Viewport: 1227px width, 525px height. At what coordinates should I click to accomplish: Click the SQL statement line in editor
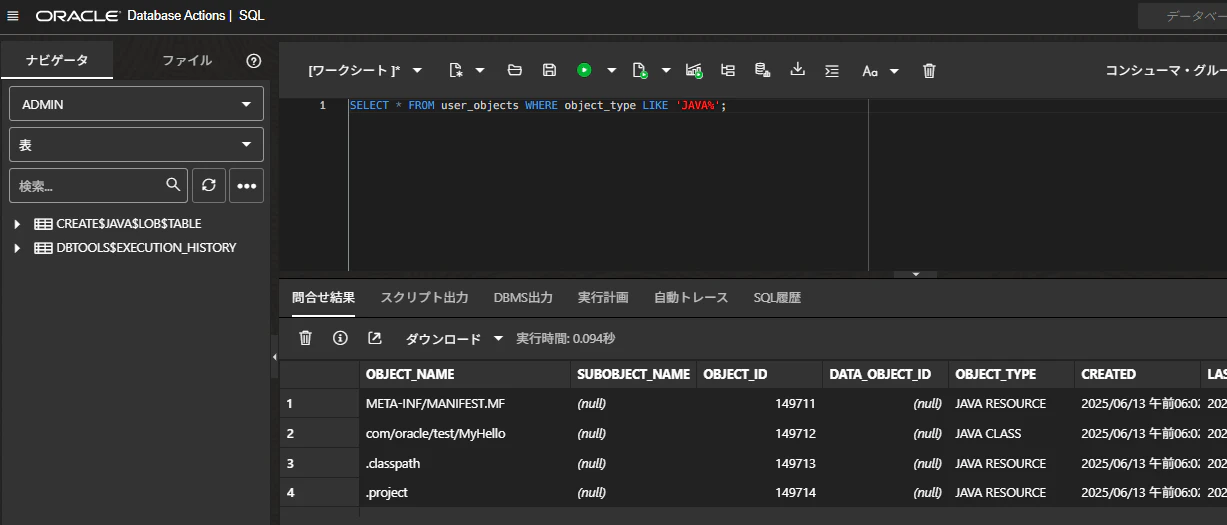tap(538, 105)
